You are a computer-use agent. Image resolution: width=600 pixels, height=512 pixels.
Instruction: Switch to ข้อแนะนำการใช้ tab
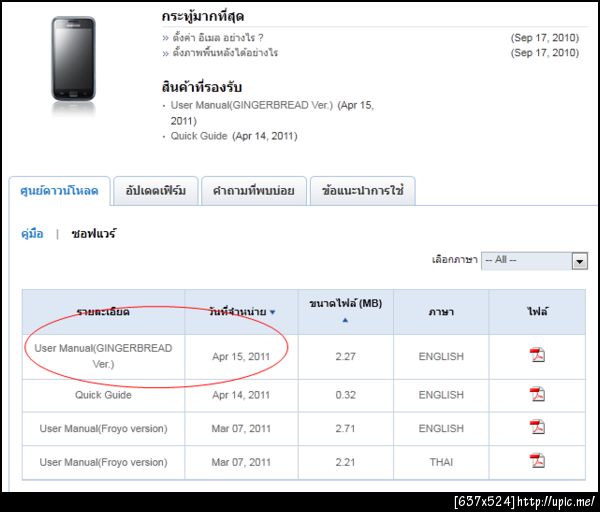point(363,191)
